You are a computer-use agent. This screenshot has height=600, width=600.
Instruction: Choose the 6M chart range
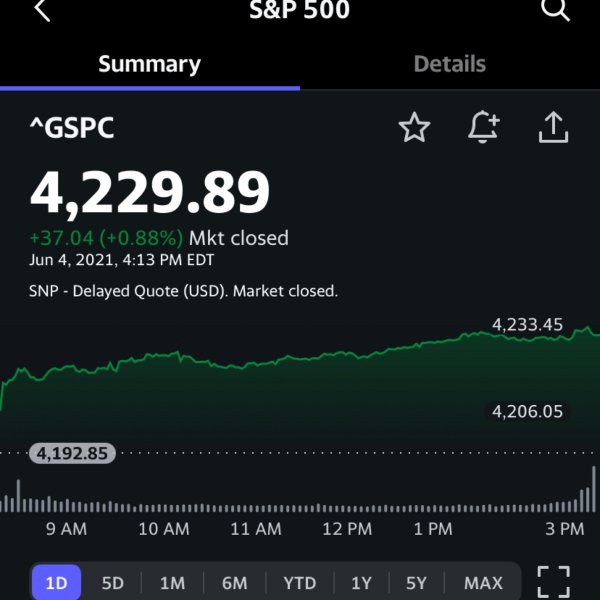coord(234,583)
